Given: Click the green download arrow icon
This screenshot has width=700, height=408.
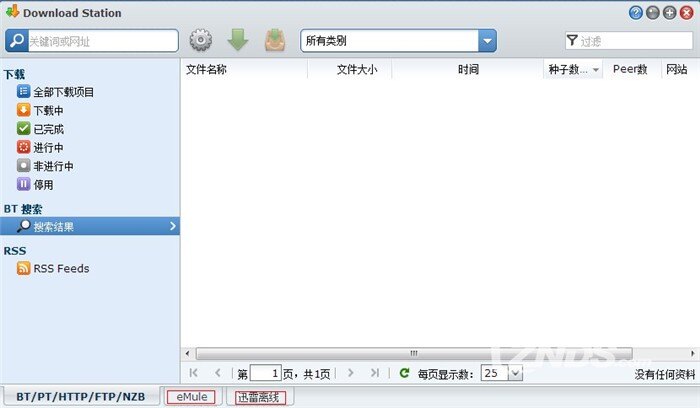Looking at the screenshot, I should [x=238, y=40].
